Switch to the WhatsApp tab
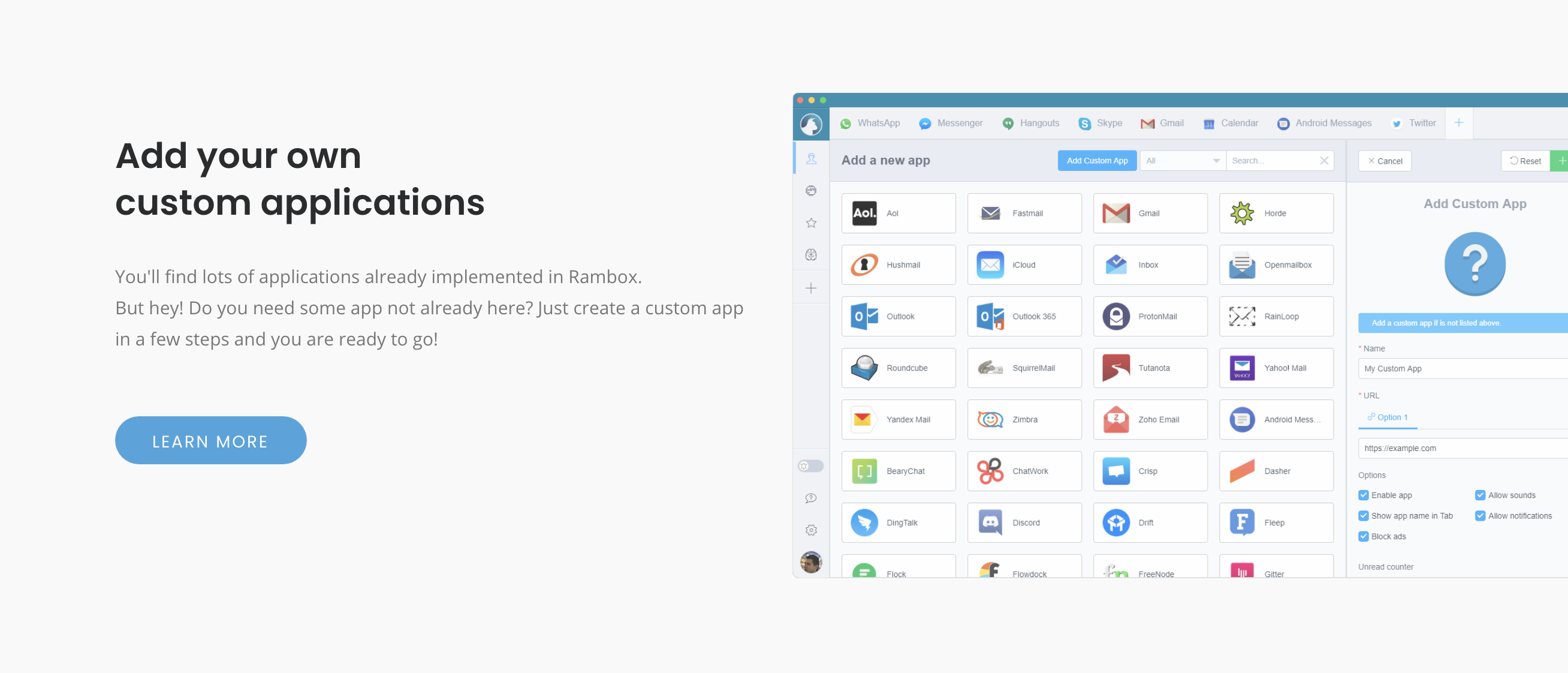The height and width of the screenshot is (673, 1568). click(x=870, y=124)
